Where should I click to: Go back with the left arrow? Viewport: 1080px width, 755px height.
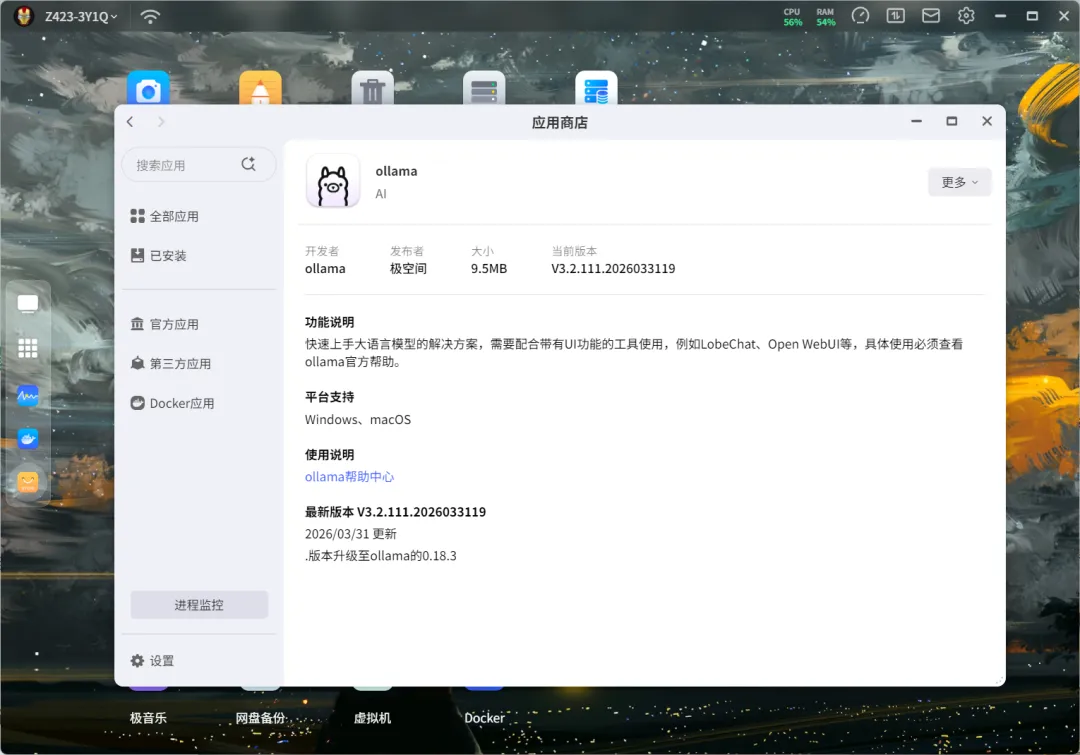[129, 122]
